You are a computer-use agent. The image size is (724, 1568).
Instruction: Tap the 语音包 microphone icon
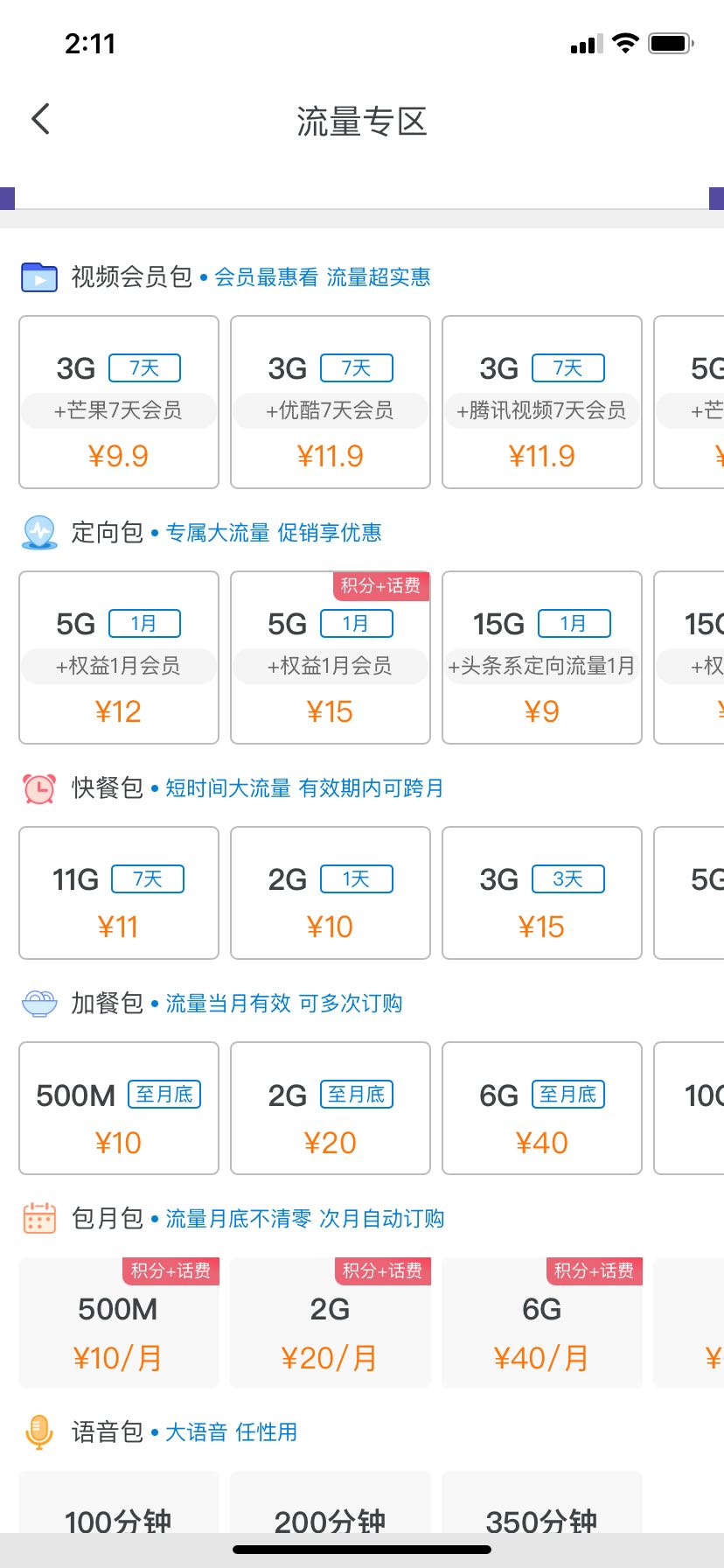click(38, 1431)
